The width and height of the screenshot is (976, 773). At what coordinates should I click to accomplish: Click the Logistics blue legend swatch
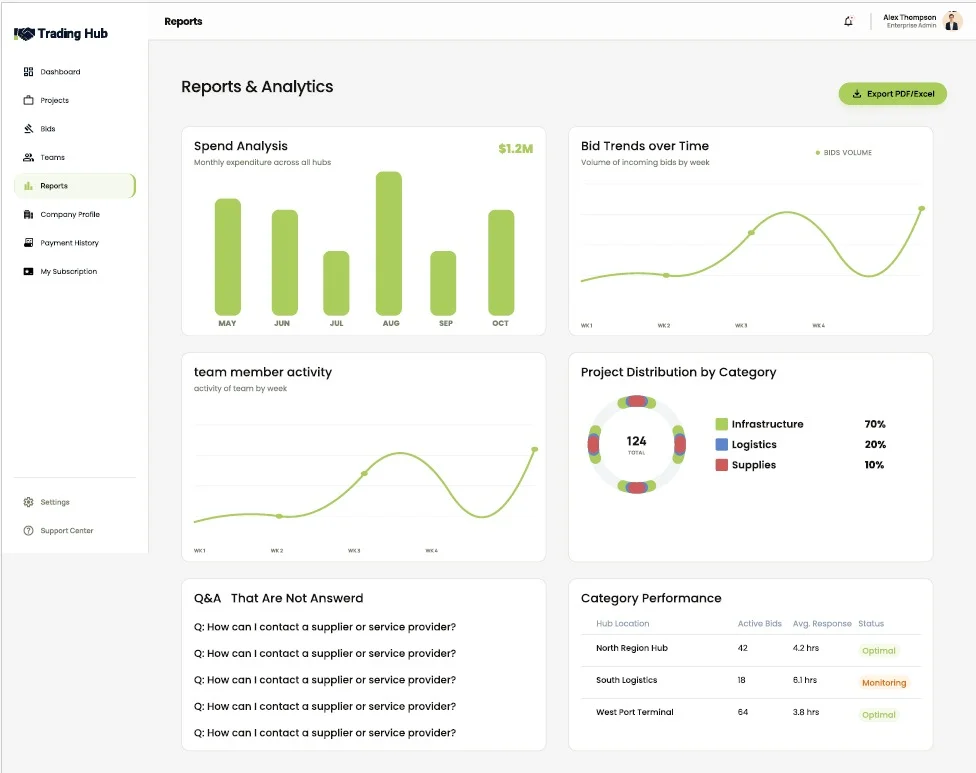point(721,444)
